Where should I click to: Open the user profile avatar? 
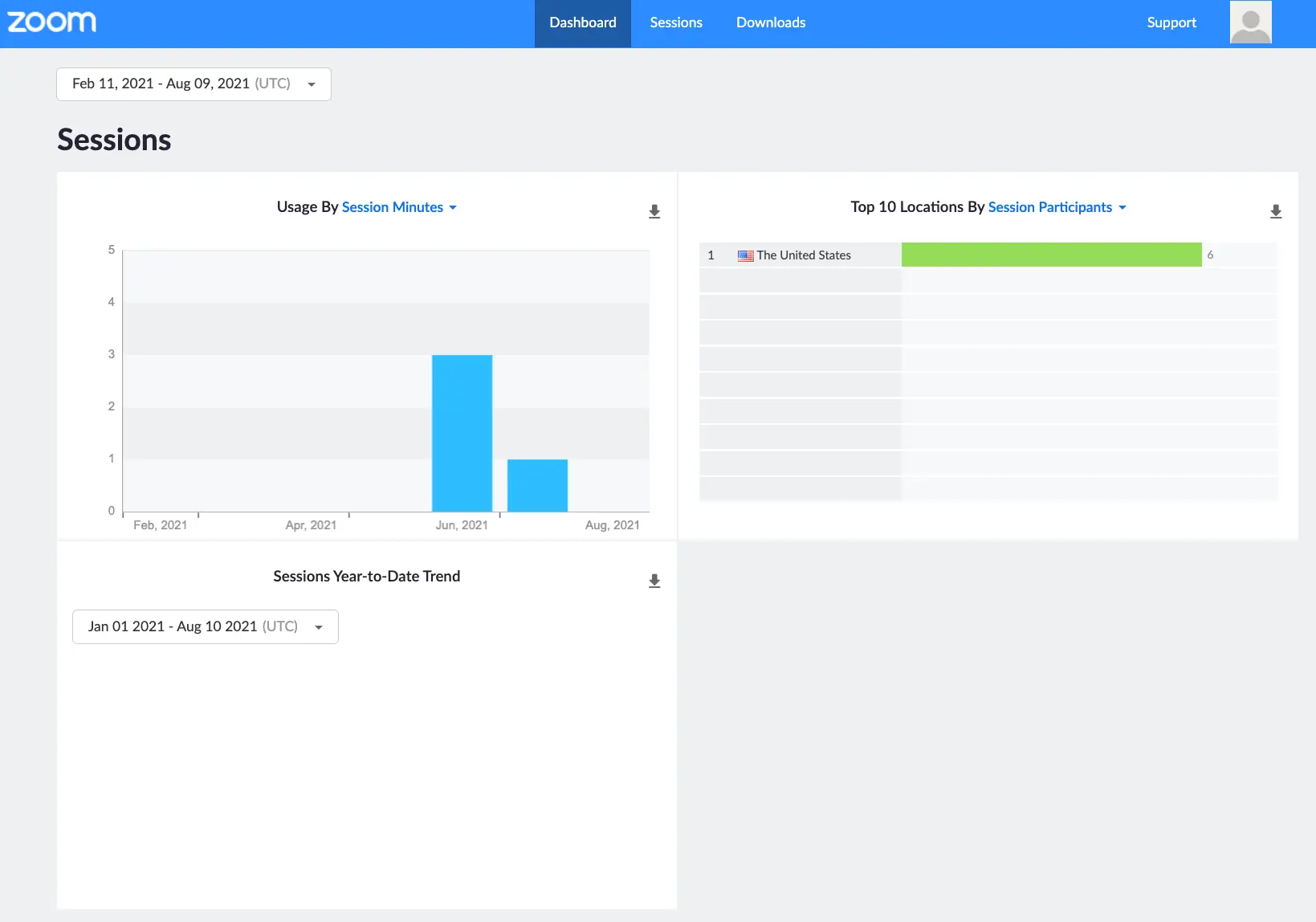(1250, 22)
